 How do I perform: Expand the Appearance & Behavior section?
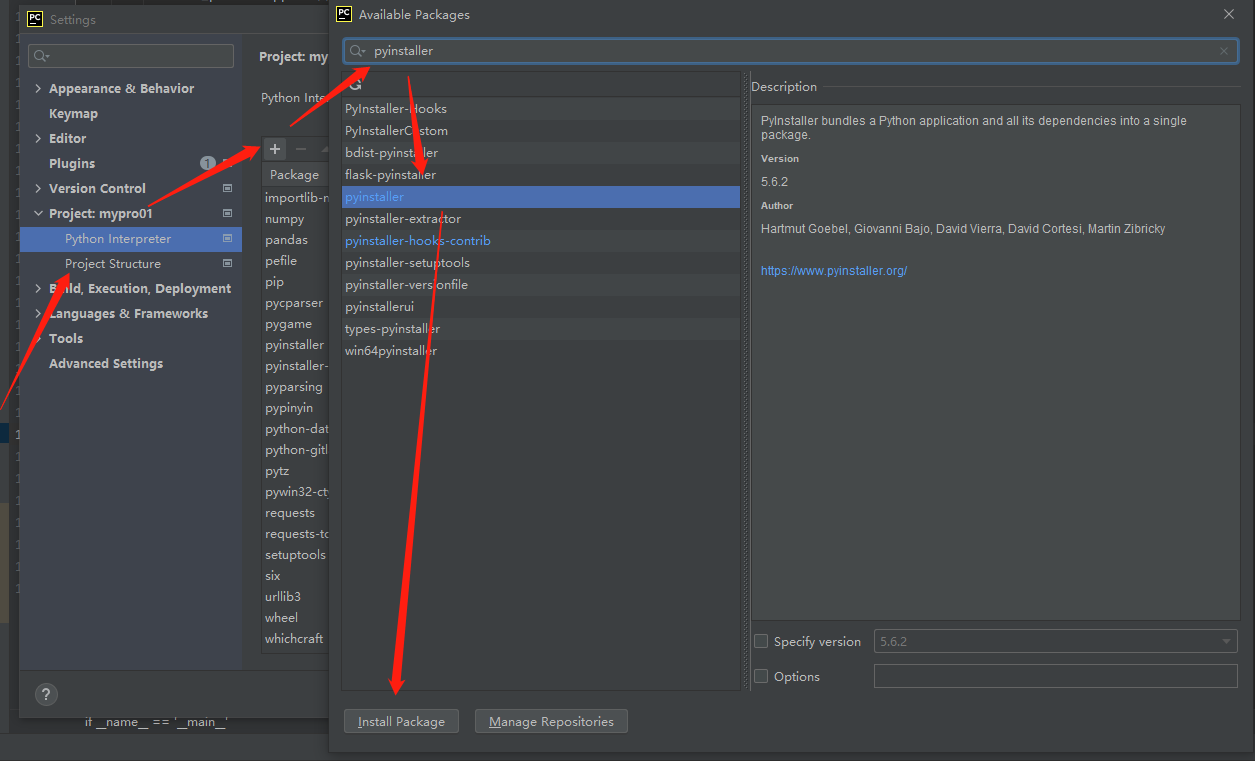pyautogui.click(x=38, y=89)
